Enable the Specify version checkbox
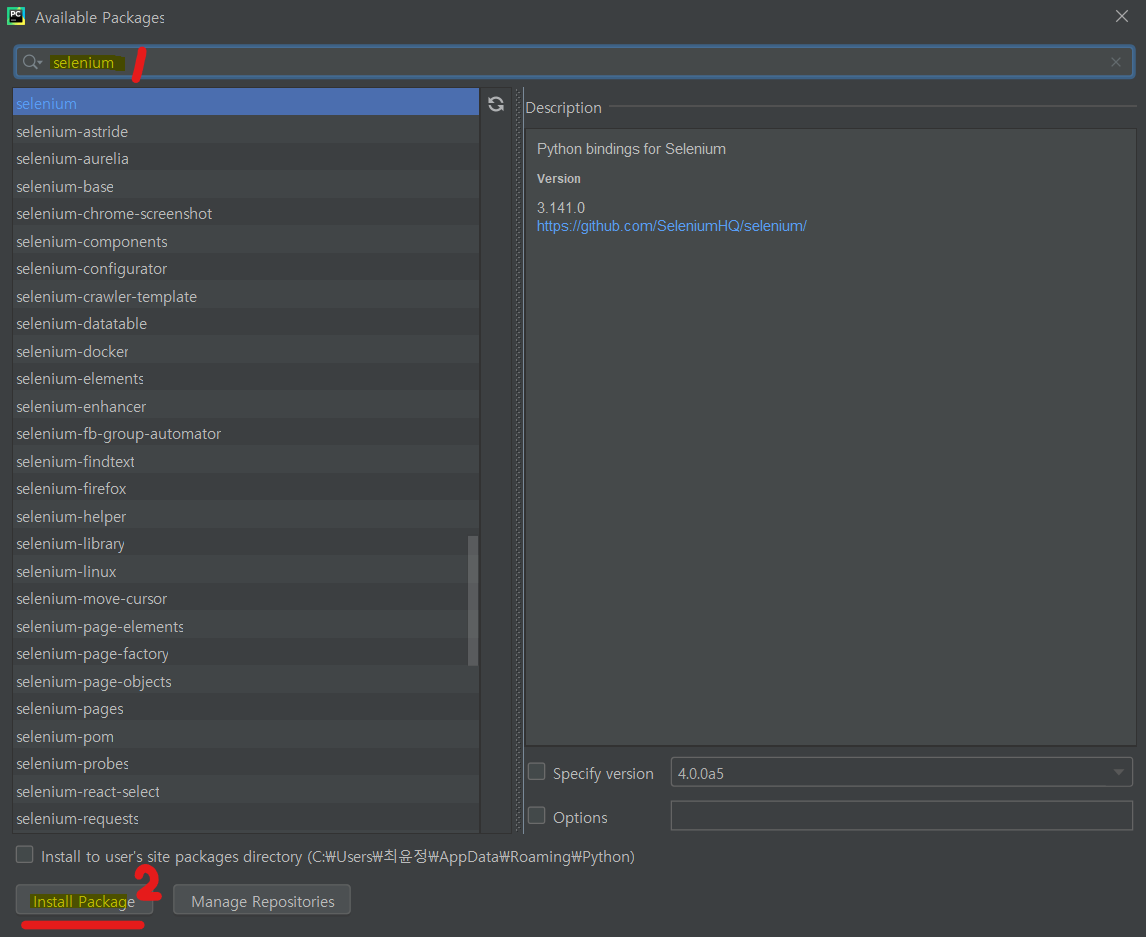Screen dimensions: 1146x937 tap(536, 772)
